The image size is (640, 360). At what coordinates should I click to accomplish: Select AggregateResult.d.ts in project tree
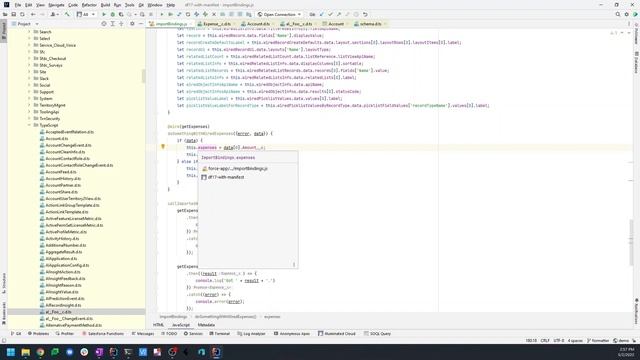point(63,252)
